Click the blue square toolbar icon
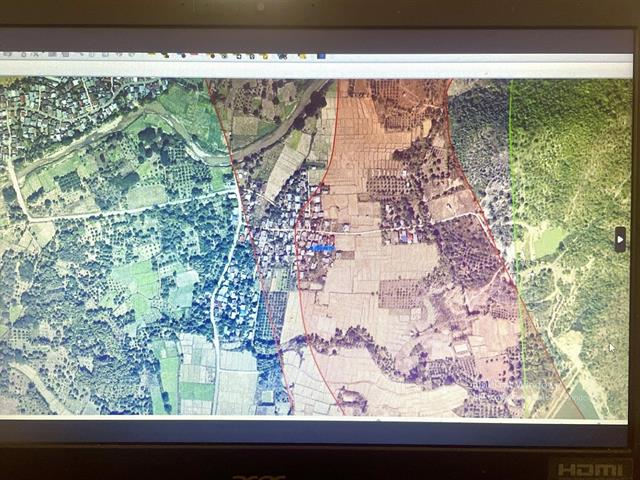The height and width of the screenshot is (480, 640). 322,56
